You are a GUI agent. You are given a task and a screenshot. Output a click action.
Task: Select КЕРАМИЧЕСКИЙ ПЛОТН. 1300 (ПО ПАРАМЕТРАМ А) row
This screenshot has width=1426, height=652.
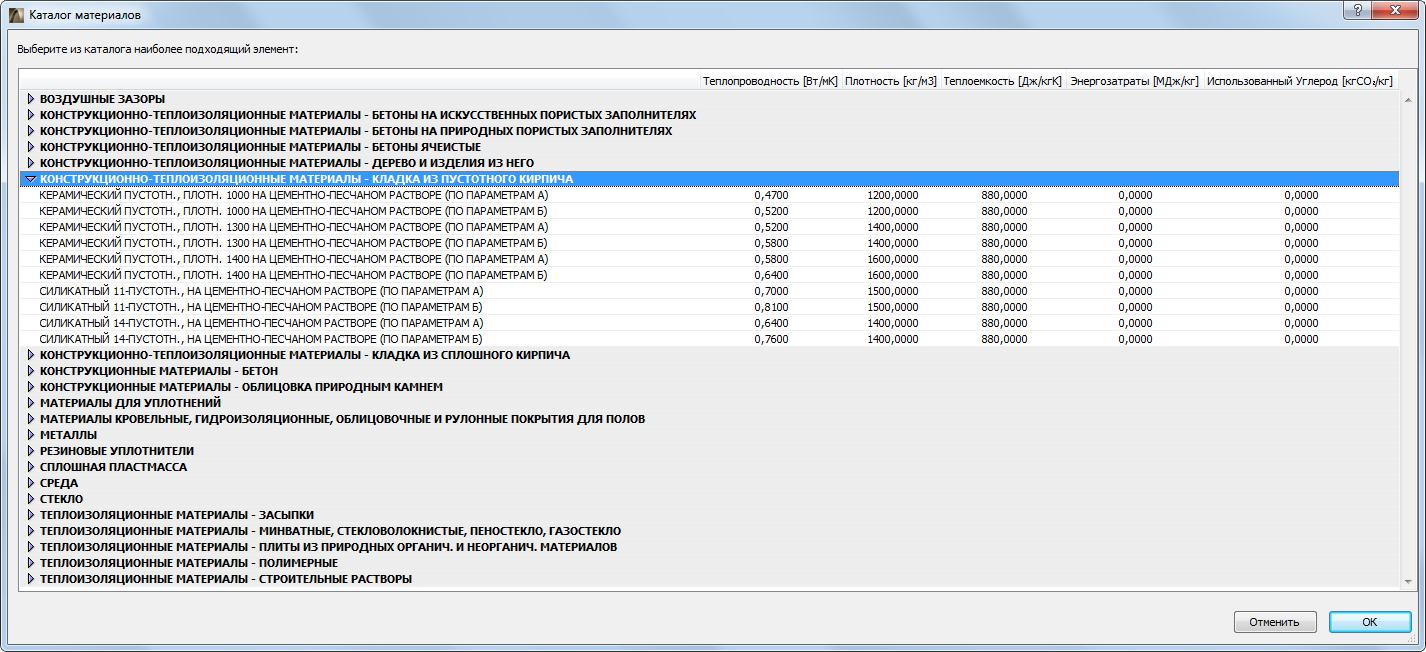709,227
